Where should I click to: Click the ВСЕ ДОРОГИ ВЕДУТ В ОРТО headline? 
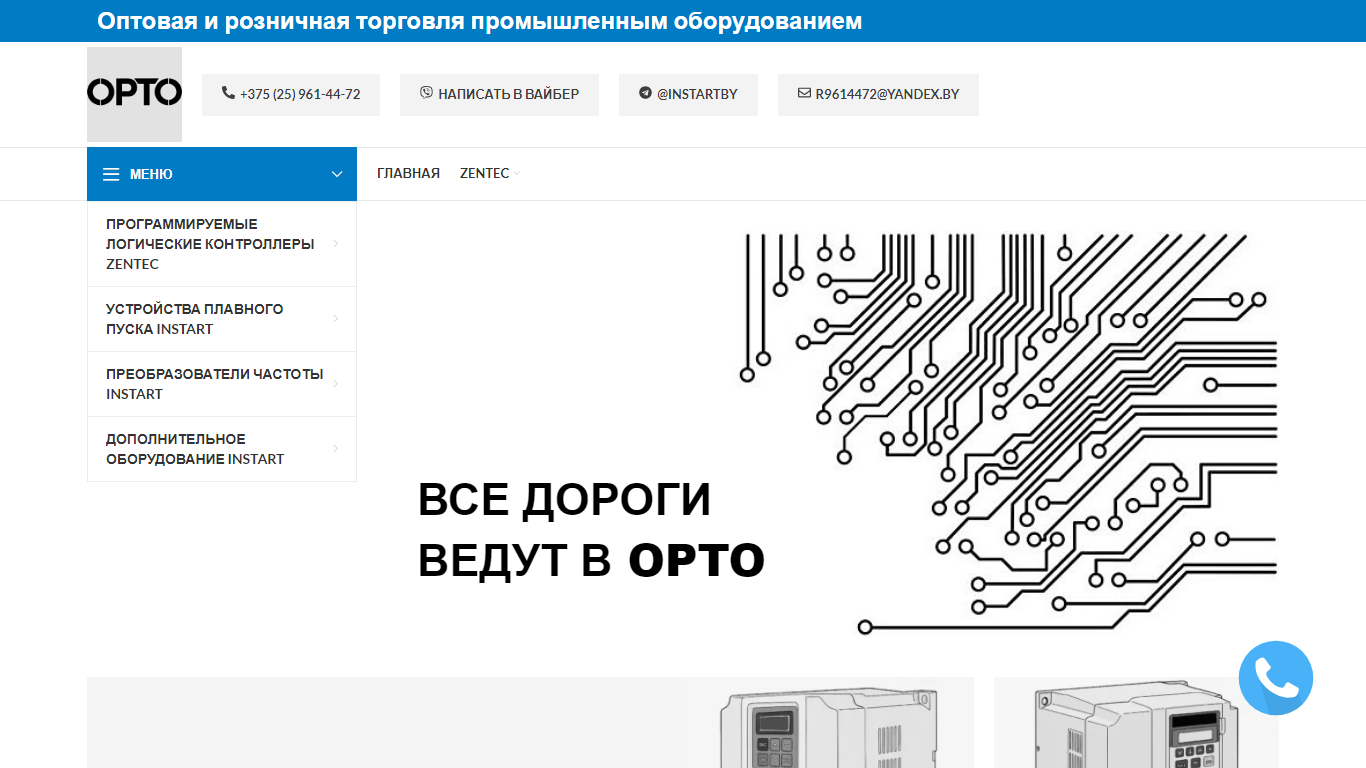tap(591, 530)
